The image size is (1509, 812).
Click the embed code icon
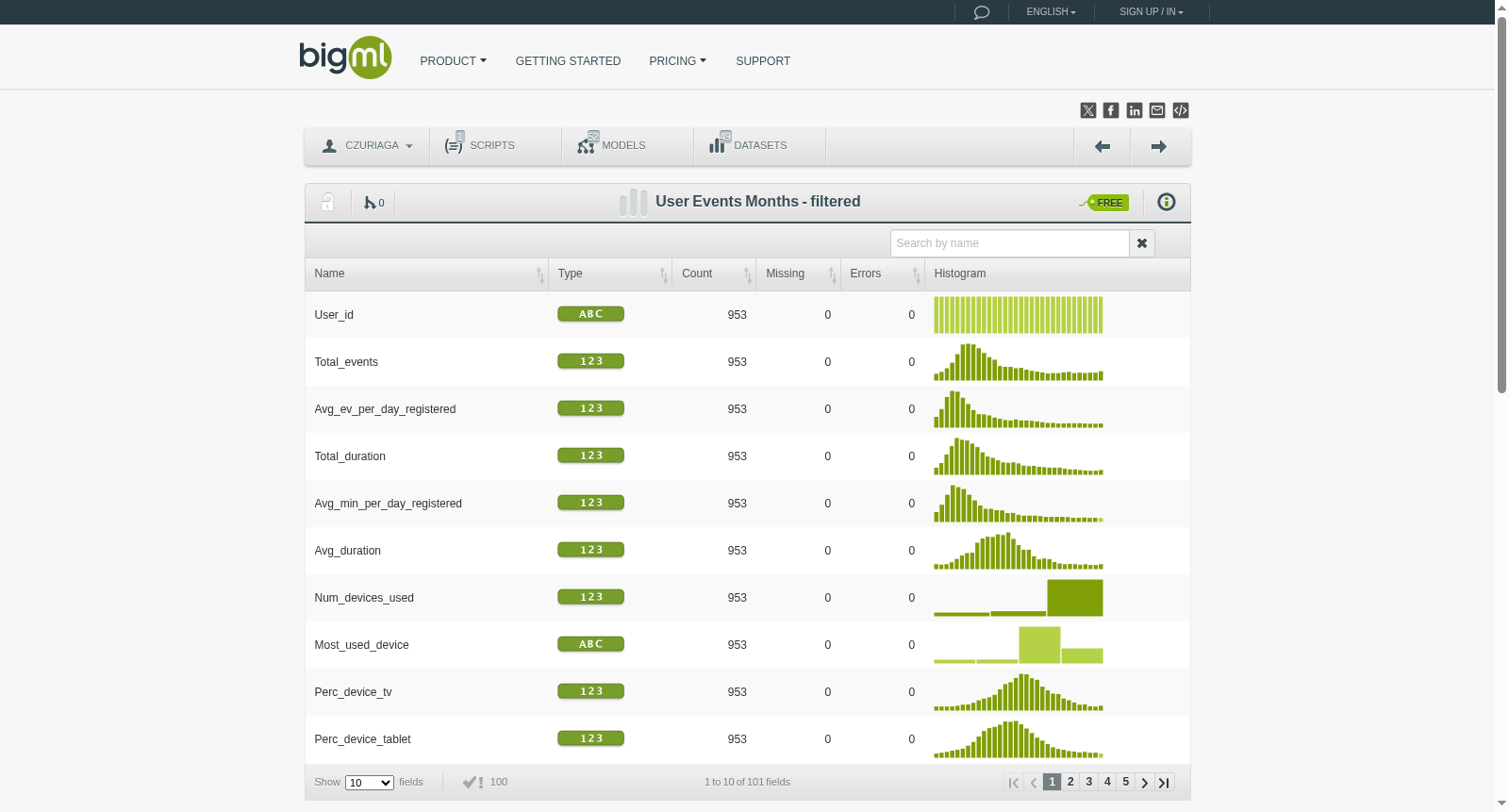[1181, 110]
